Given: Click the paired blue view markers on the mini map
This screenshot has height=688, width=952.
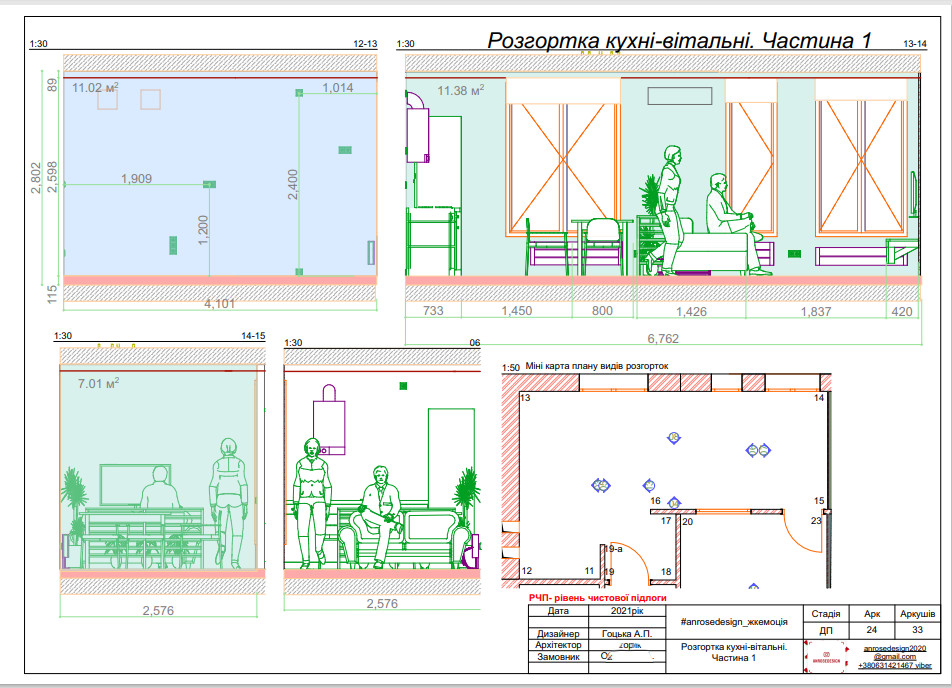Looking at the screenshot, I should tap(758, 450).
